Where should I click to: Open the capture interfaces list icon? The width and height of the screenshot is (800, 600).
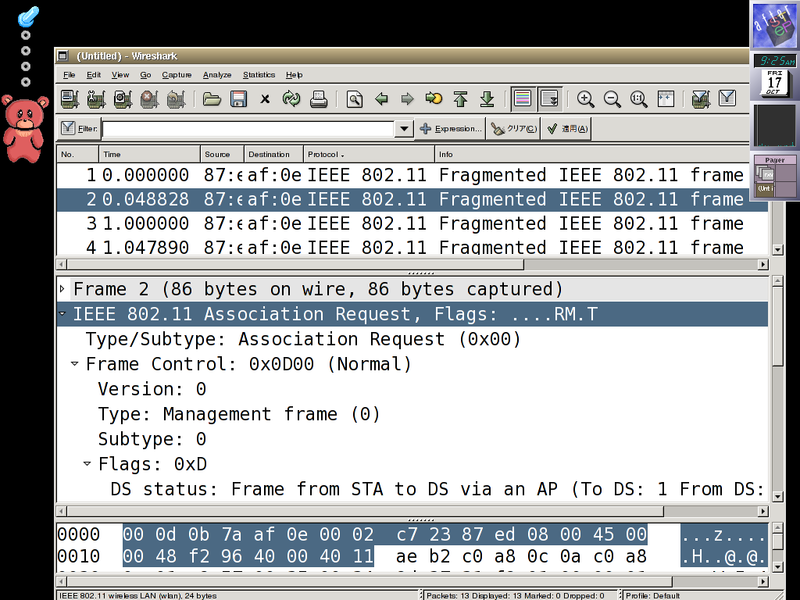pyautogui.click(x=69, y=98)
